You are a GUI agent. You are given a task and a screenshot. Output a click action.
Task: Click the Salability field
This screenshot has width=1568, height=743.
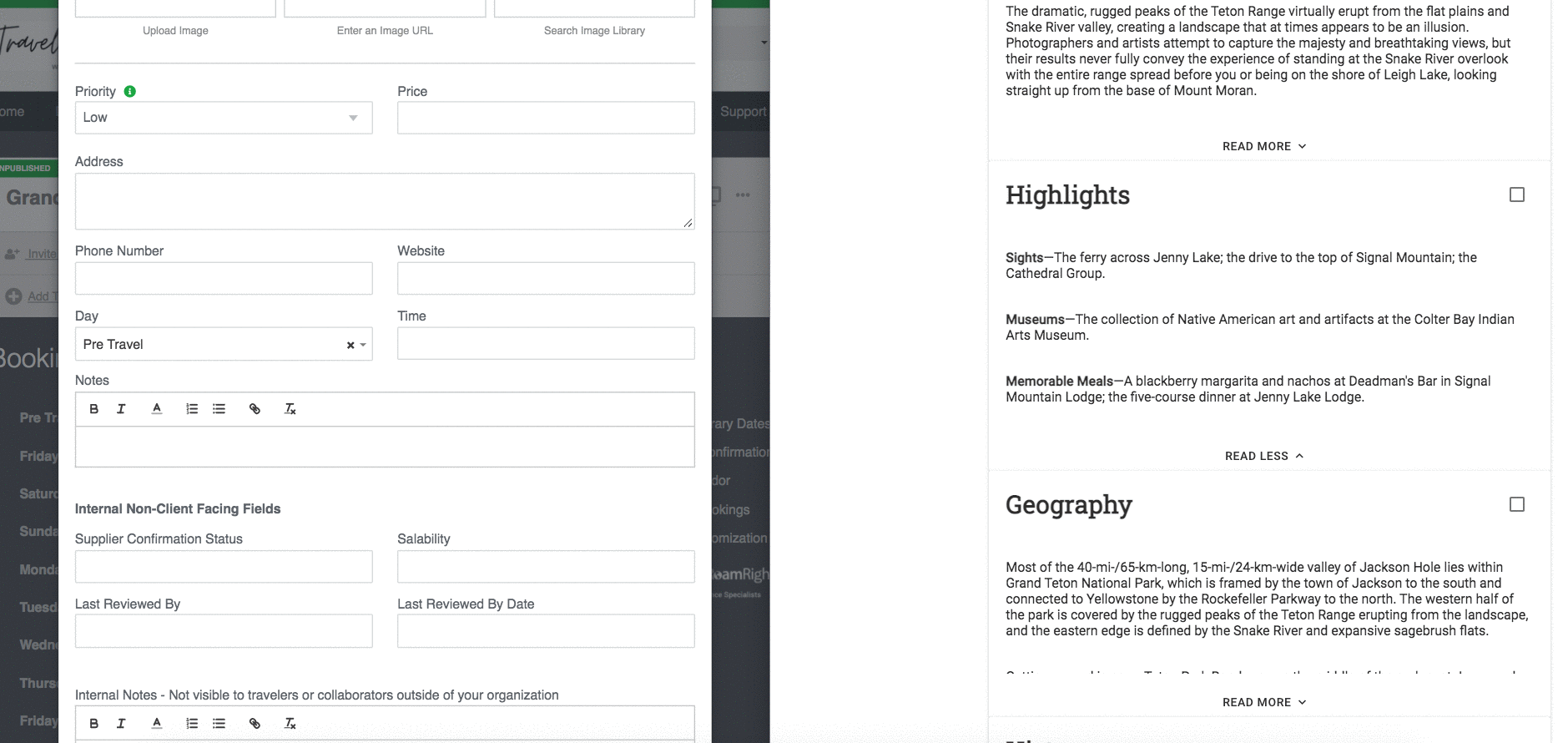coord(546,566)
